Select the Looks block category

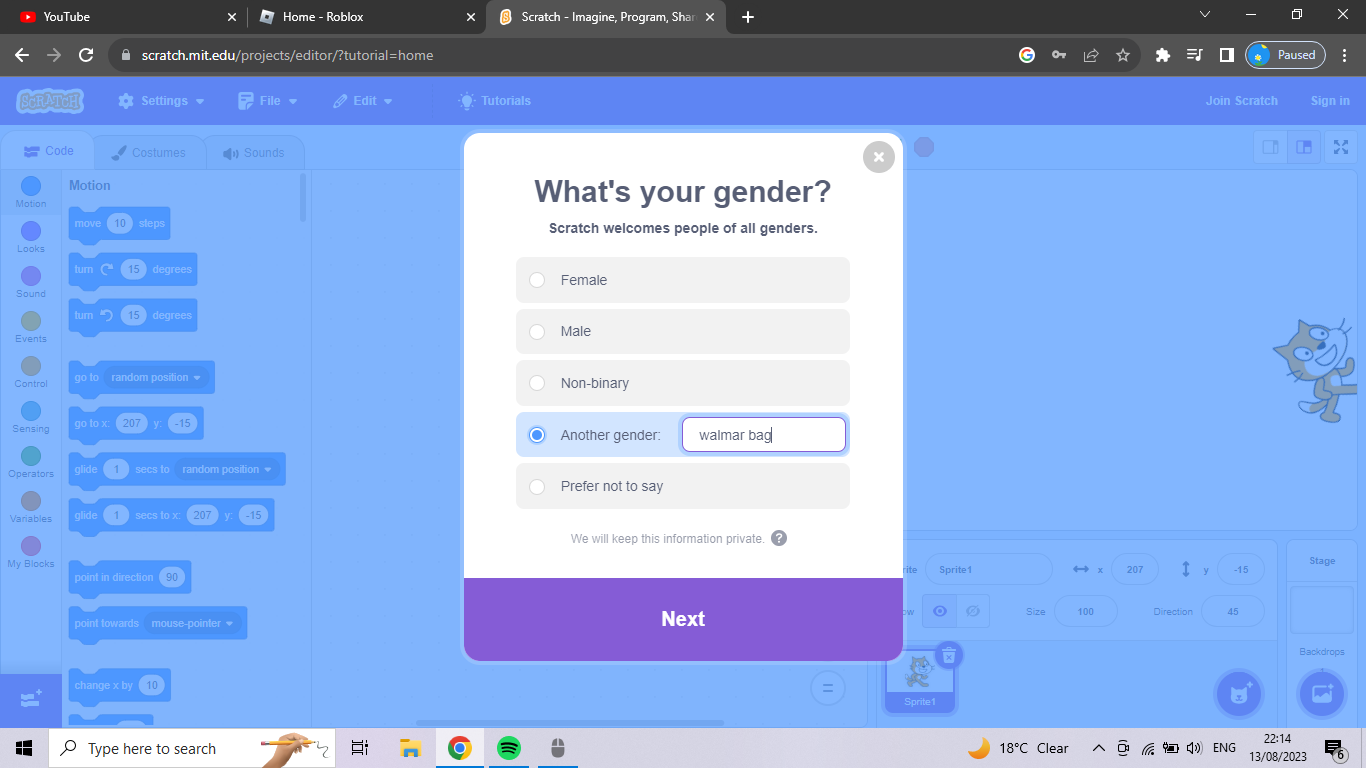(x=31, y=237)
